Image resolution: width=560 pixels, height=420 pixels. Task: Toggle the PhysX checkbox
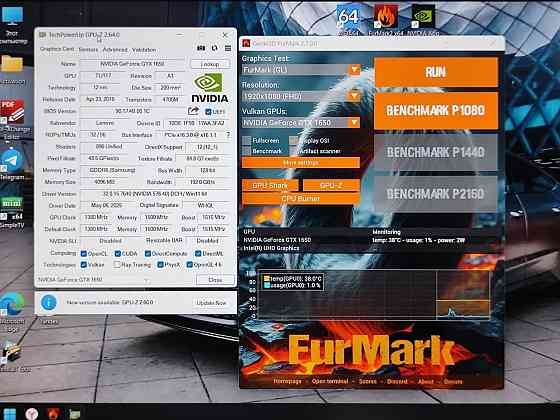tap(160, 265)
